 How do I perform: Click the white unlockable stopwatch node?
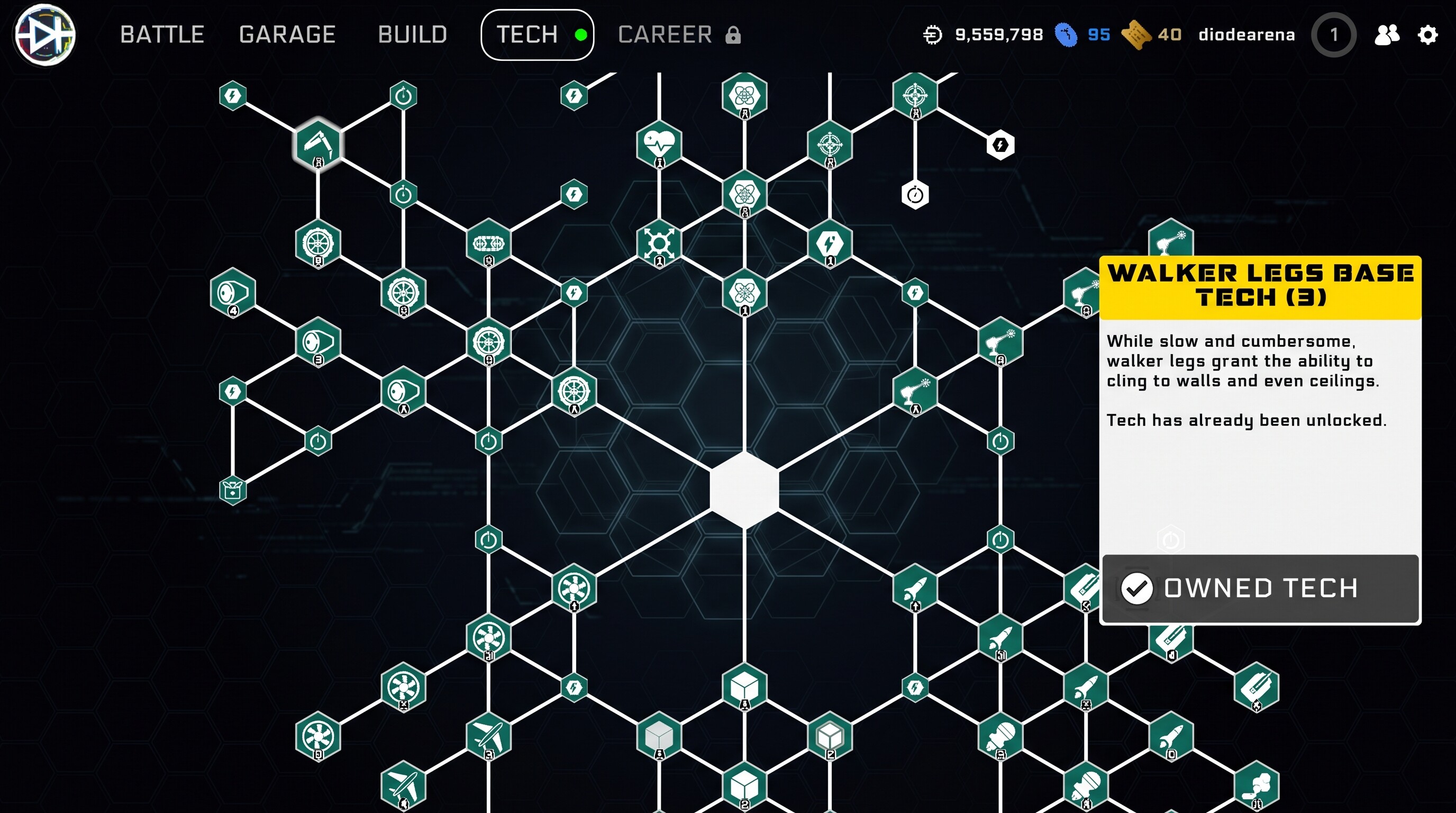tap(915, 195)
